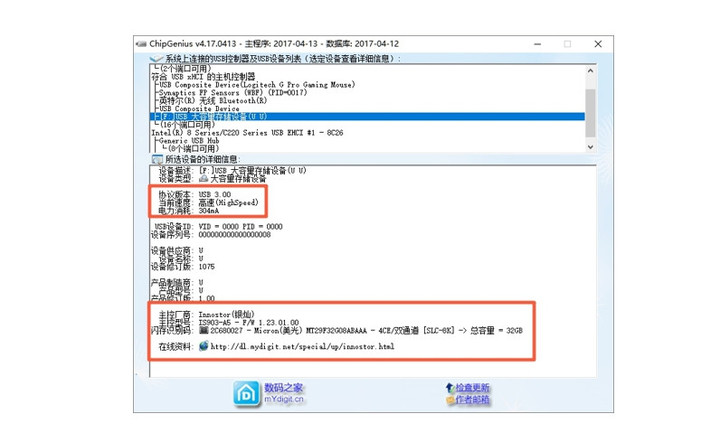The width and height of the screenshot is (720, 442).
Task: Click the 电力消耗 304mA line
Action: click(188, 211)
